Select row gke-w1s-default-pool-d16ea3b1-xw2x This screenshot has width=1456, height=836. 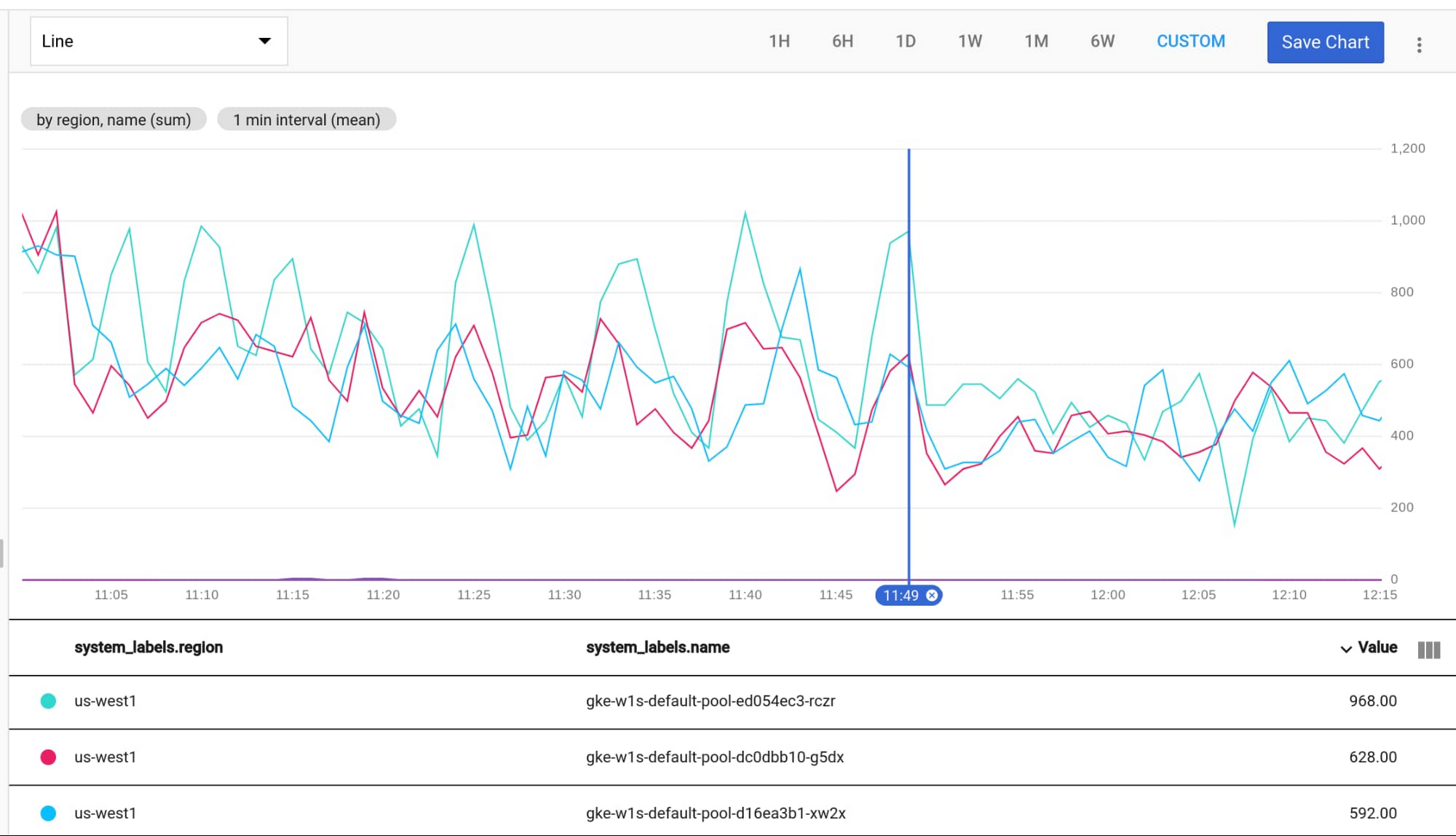[732, 811]
